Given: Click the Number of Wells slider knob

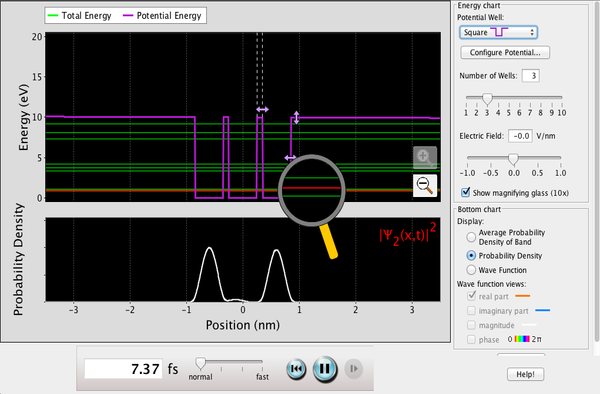Looking at the screenshot, I should [x=487, y=99].
